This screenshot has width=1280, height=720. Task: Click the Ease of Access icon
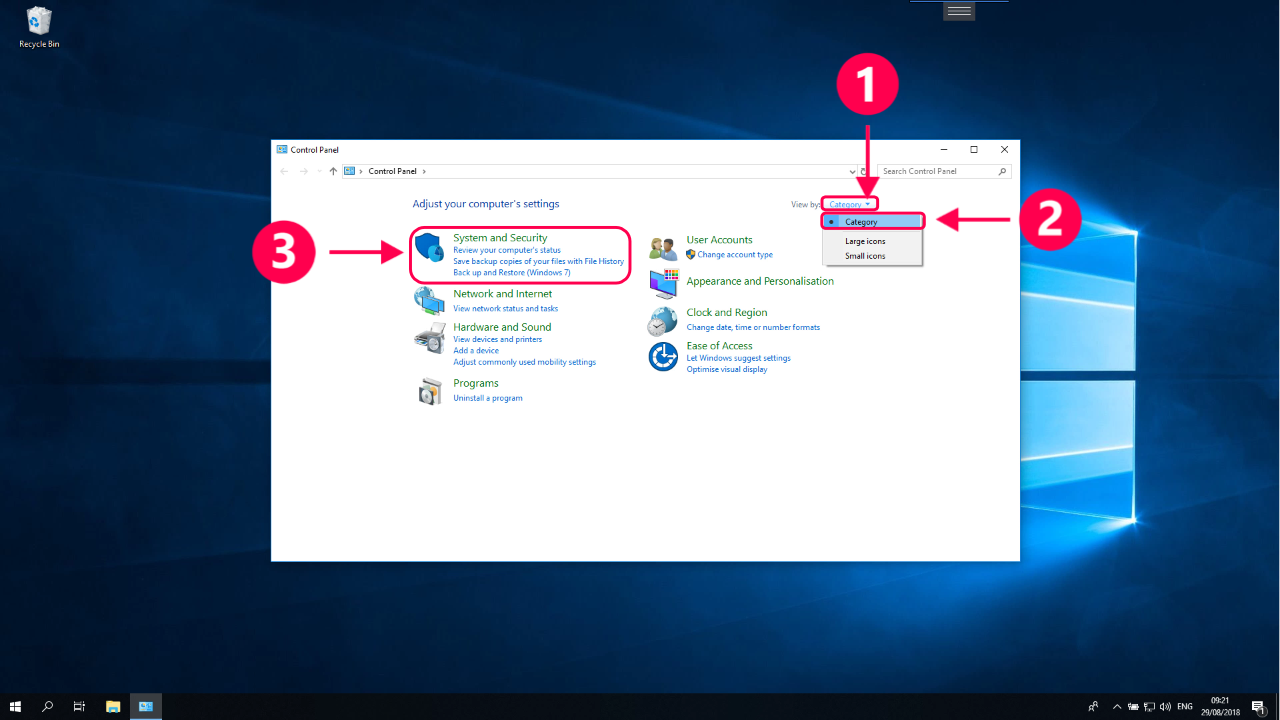(x=663, y=356)
